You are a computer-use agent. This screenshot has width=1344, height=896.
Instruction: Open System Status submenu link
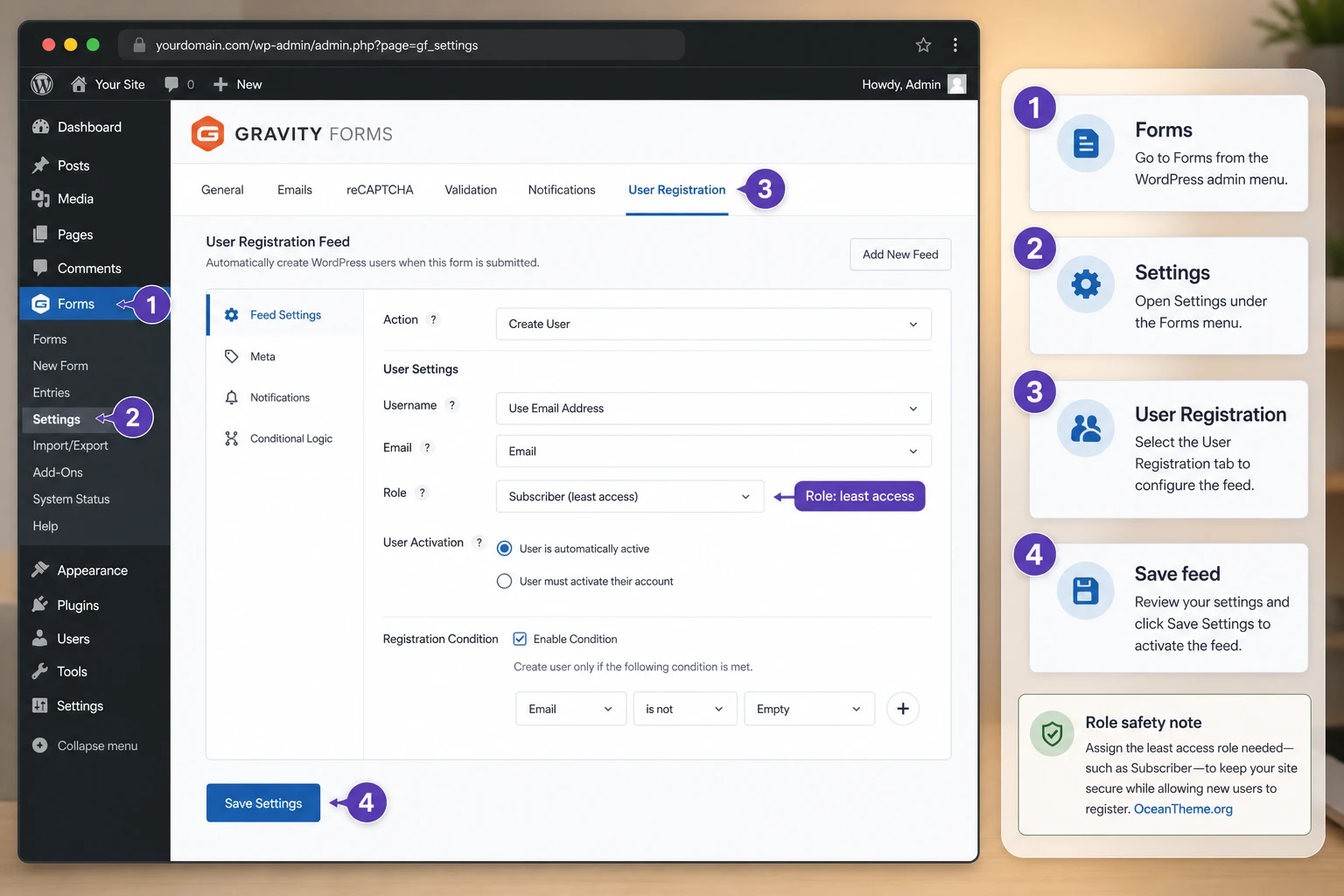click(x=72, y=500)
